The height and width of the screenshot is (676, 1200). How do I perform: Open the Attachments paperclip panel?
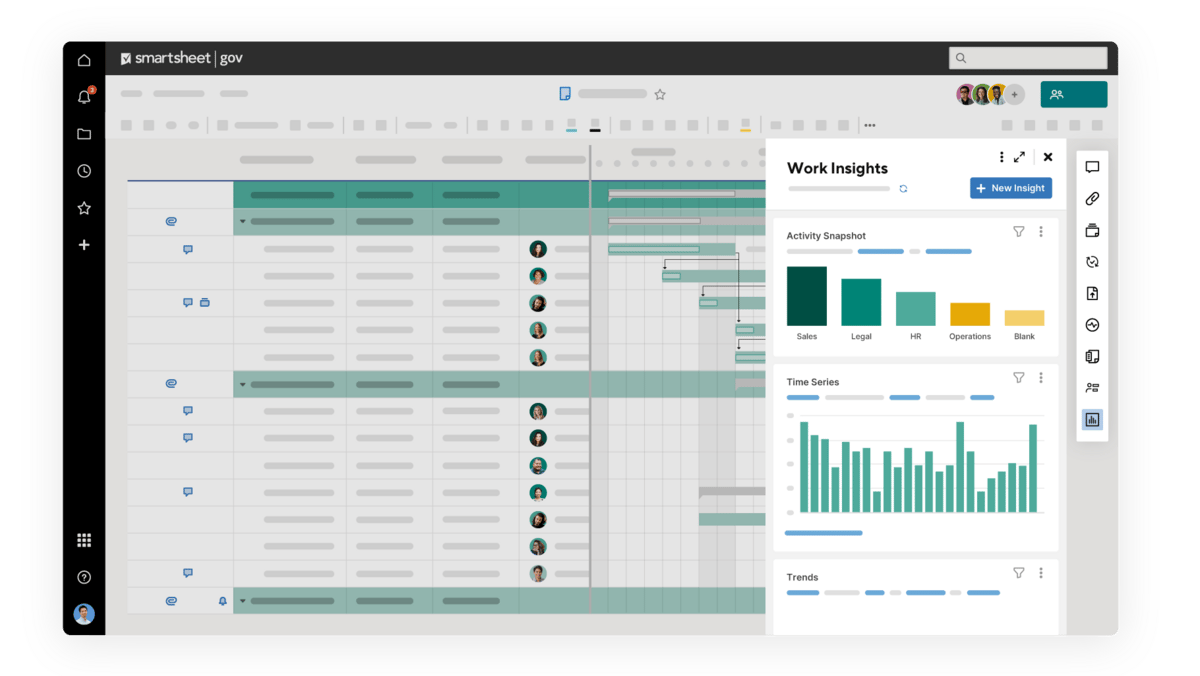click(1091, 198)
